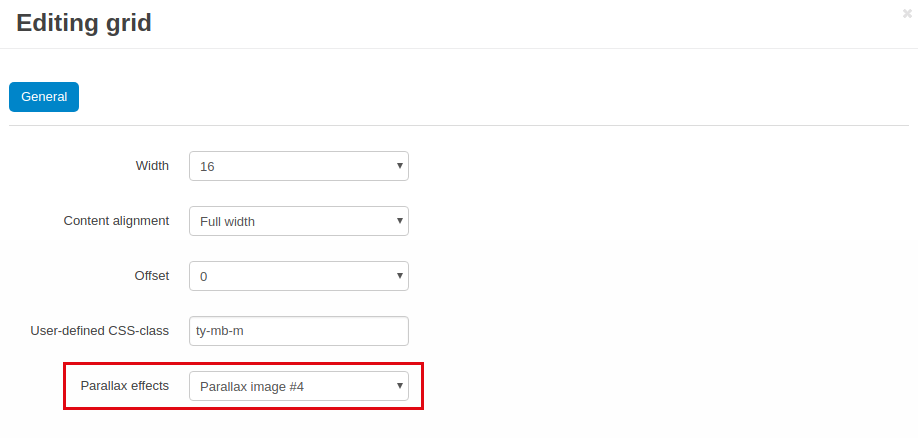Click the arrow beside Full width

[400, 221]
